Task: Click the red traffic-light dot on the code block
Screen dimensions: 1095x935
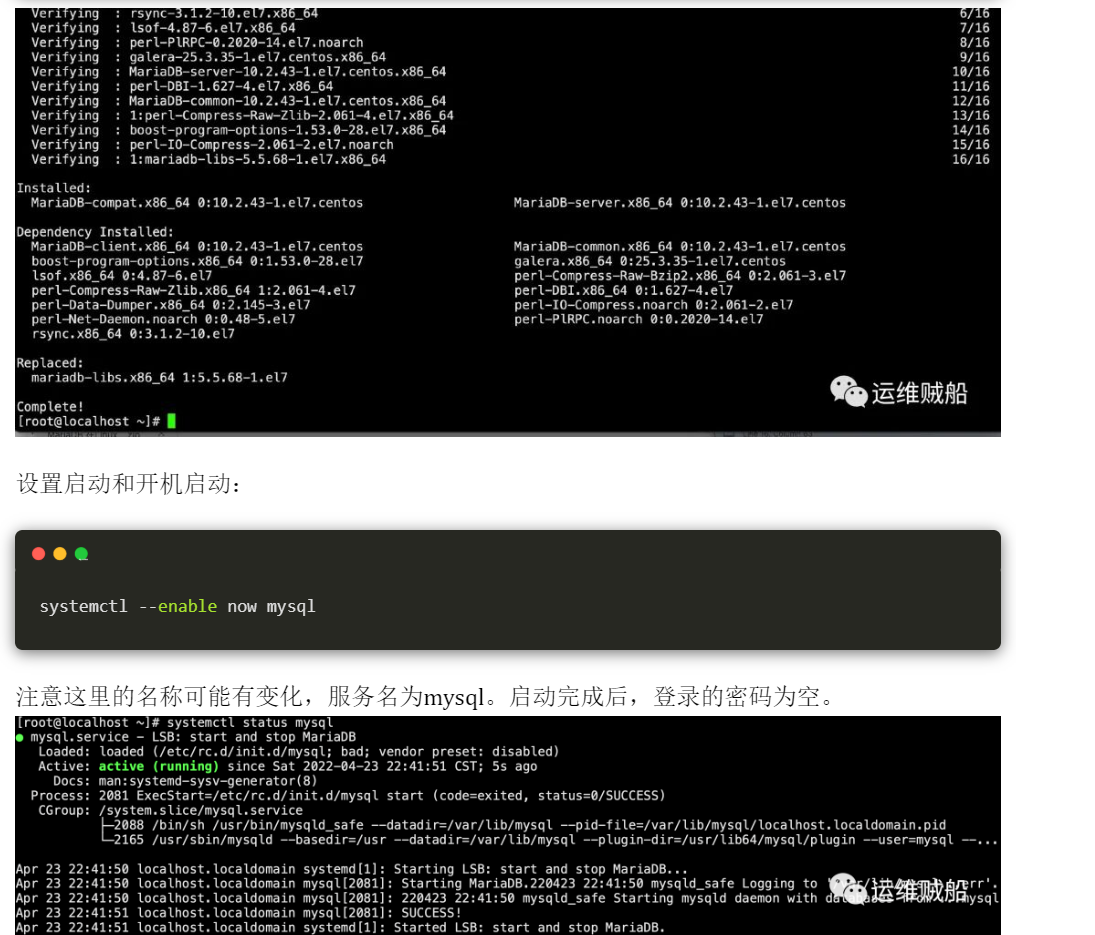Action: coord(39,553)
